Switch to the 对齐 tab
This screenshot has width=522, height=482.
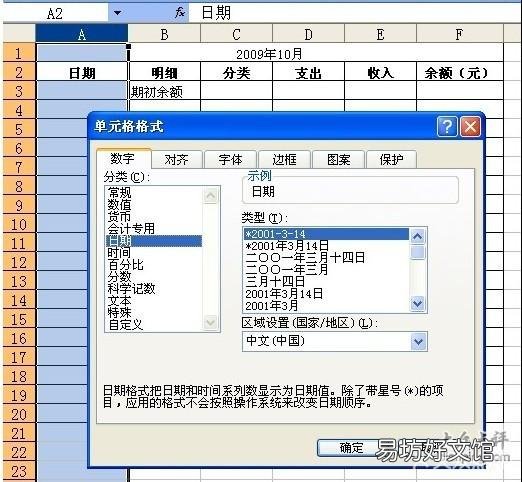click(177, 160)
